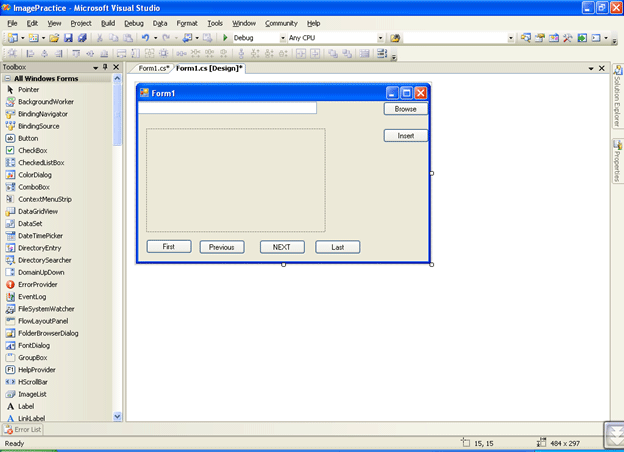Open the File menu
The width and height of the screenshot is (624, 452).
[12, 23]
